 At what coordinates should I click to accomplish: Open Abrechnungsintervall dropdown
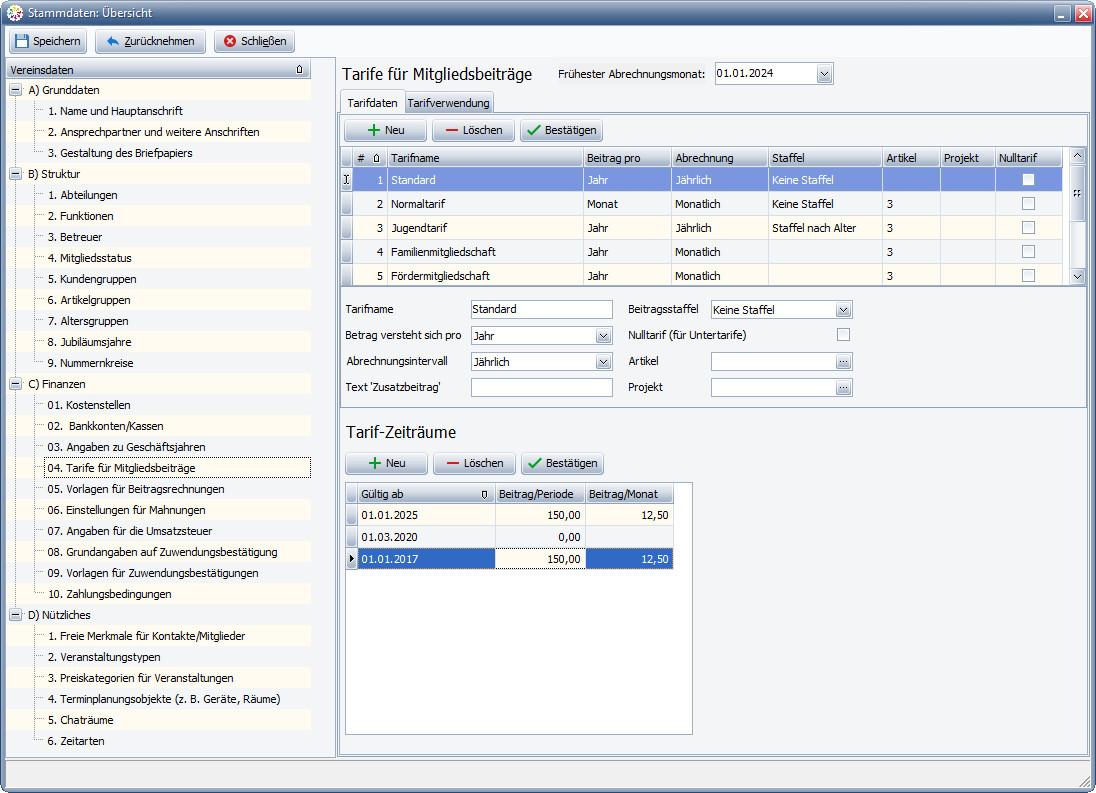tap(604, 361)
